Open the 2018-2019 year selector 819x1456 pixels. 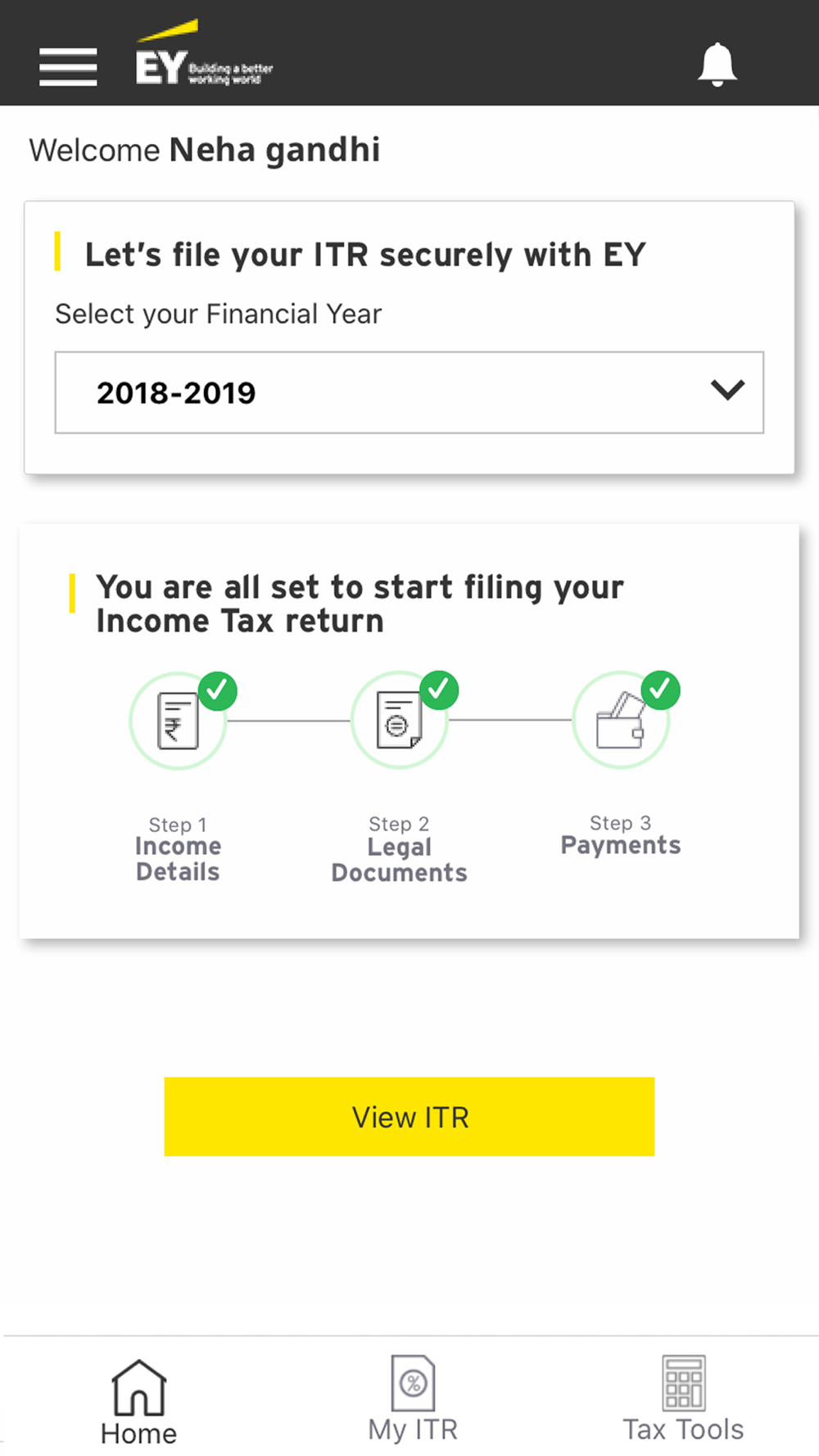click(409, 392)
